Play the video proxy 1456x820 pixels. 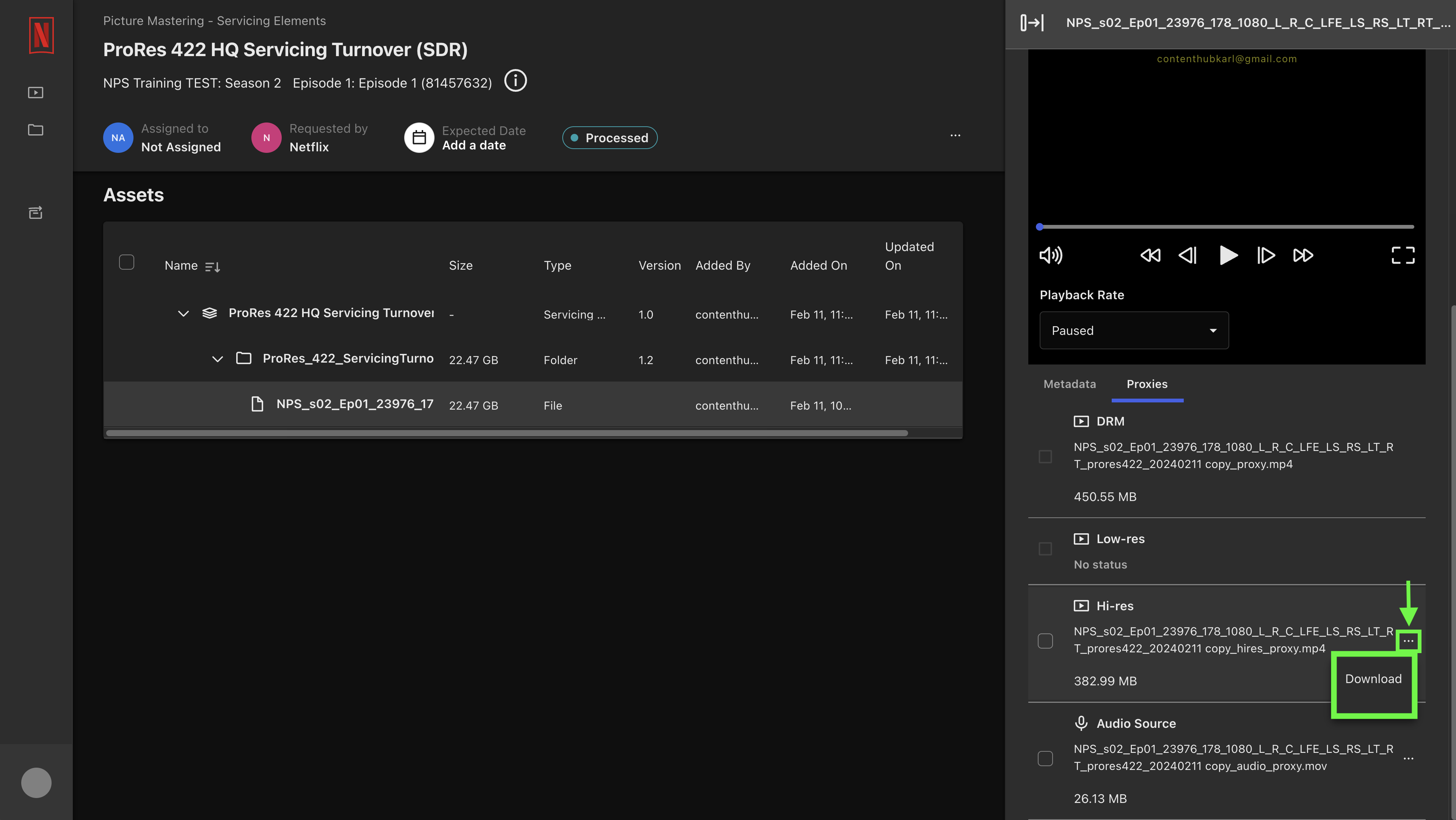(x=1228, y=256)
